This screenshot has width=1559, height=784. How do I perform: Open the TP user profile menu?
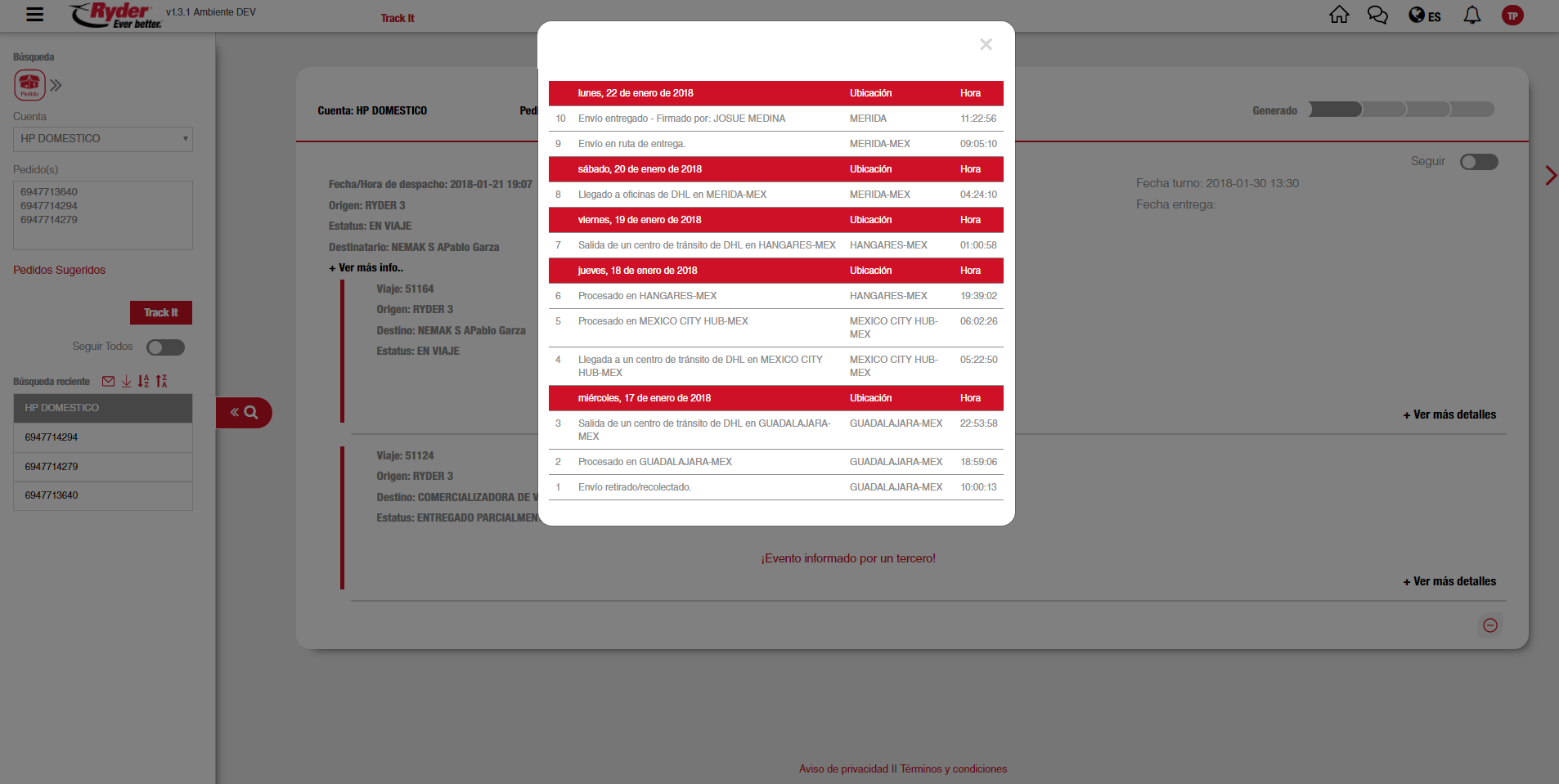(1512, 16)
